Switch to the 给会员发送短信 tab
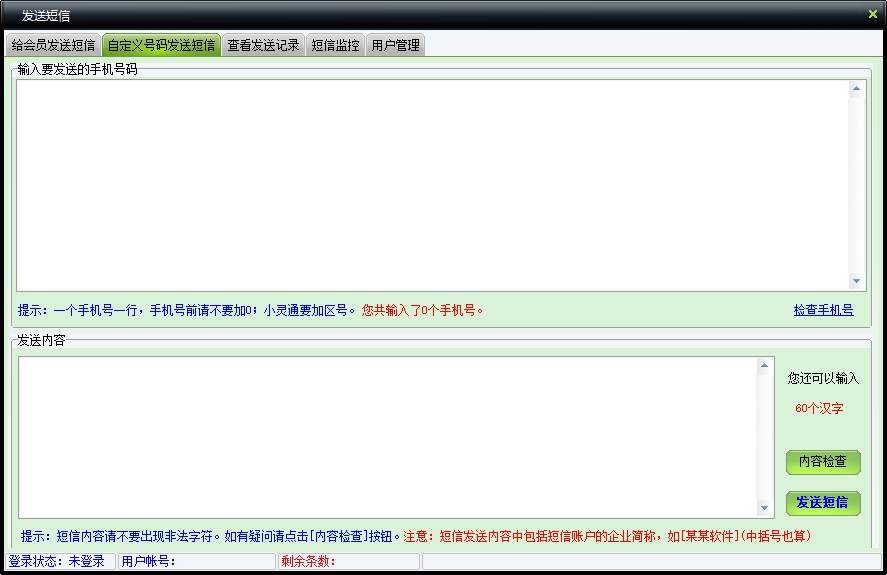Screen dimensions: 887x575 coord(54,45)
